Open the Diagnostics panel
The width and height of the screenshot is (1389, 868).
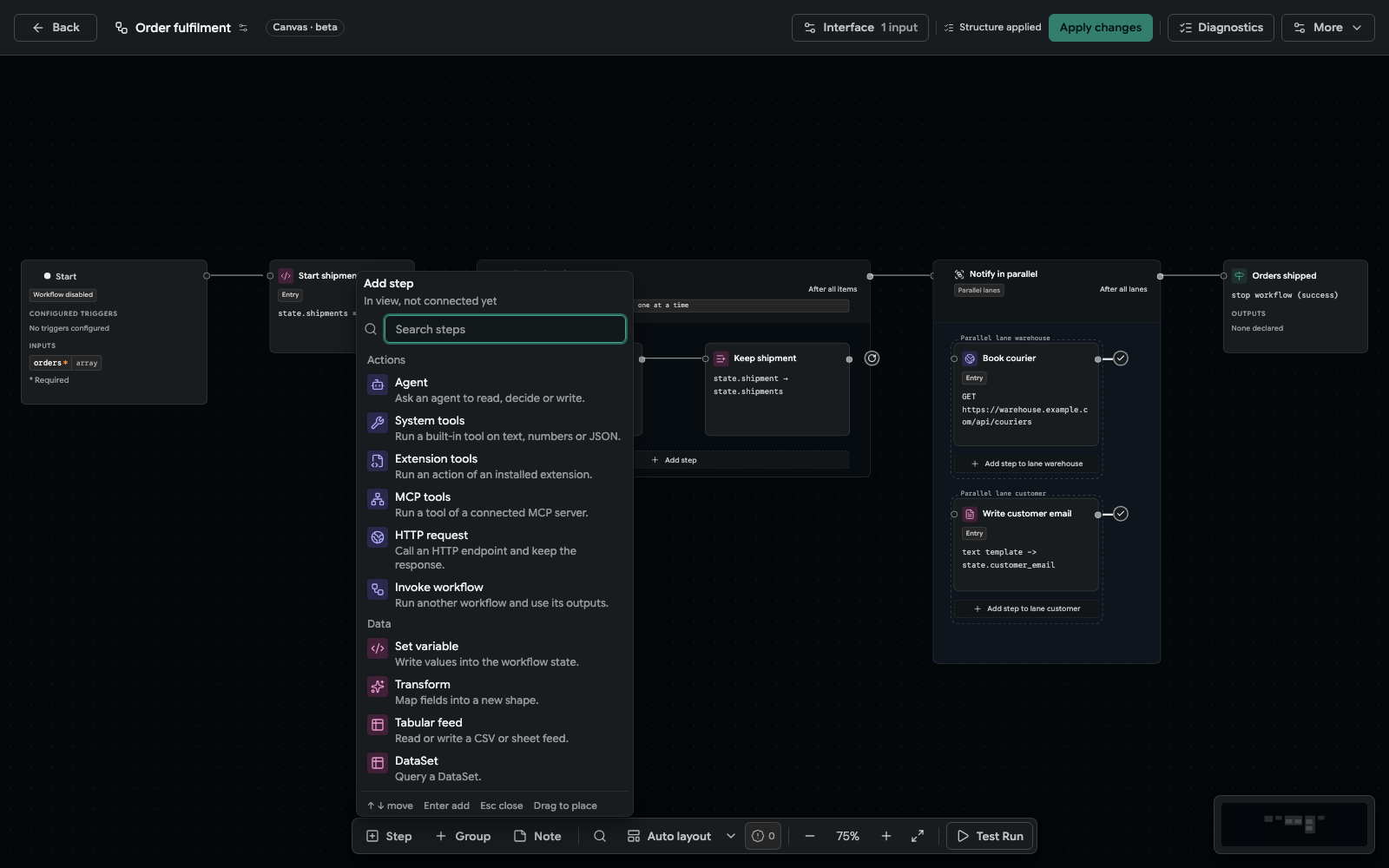click(x=1221, y=28)
